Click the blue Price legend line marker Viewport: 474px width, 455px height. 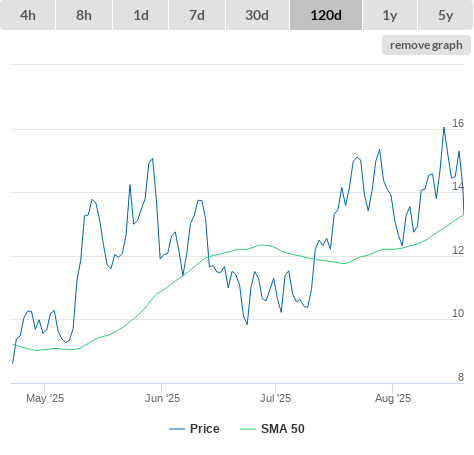tap(177, 429)
